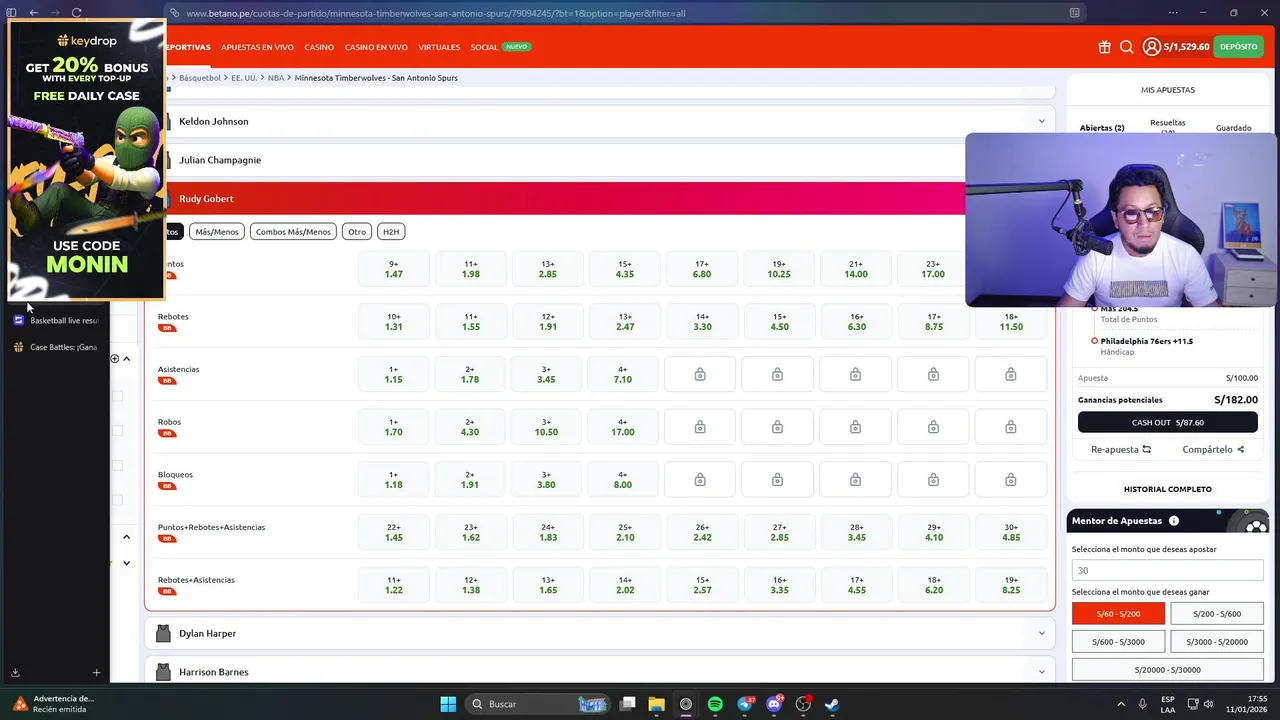
Task: Open the downloads icon in browser sidebar
Action: click(15, 673)
